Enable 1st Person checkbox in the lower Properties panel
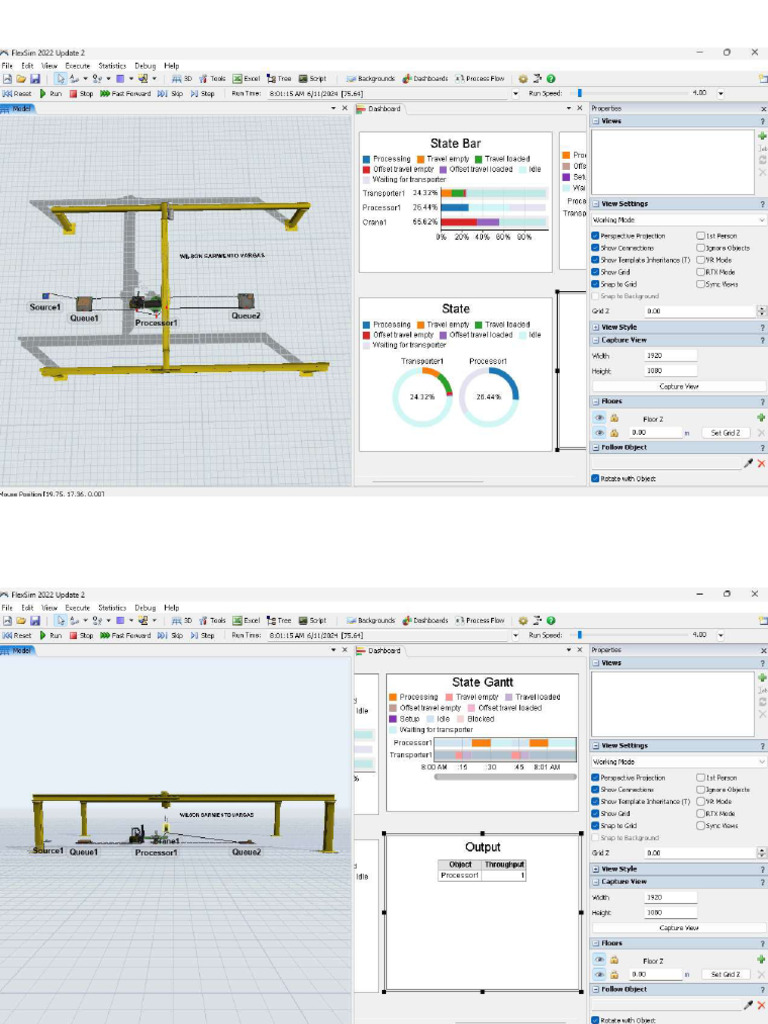768x1024 pixels. (700, 777)
